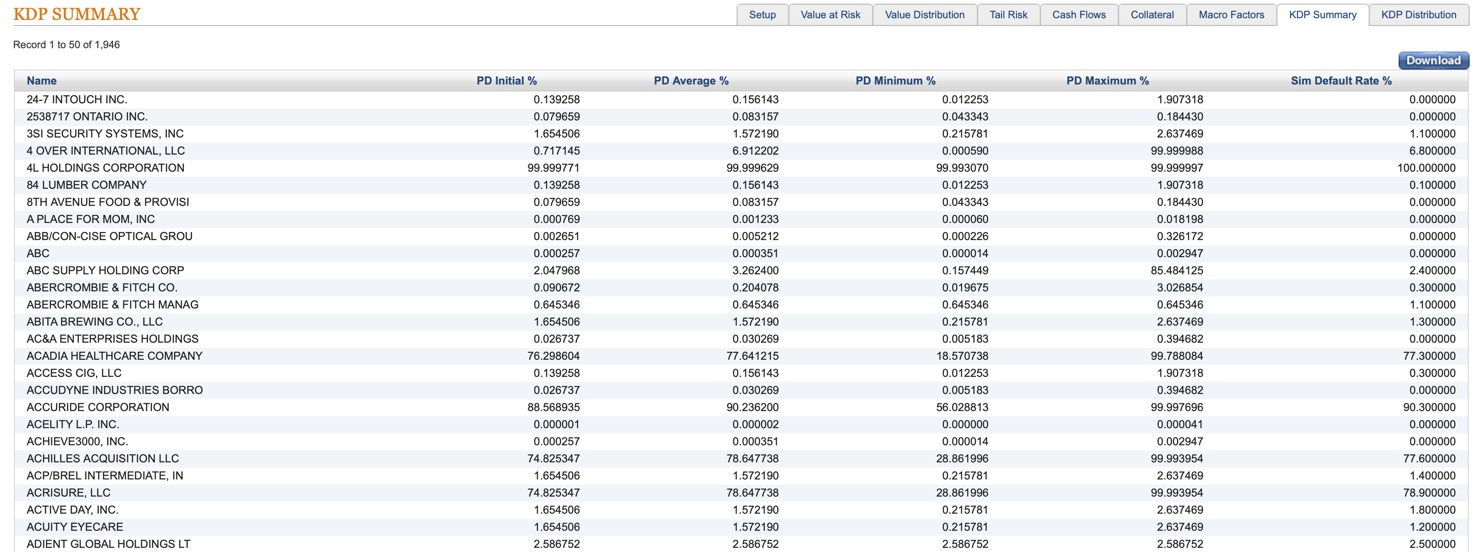Click the Download button

(1433, 60)
